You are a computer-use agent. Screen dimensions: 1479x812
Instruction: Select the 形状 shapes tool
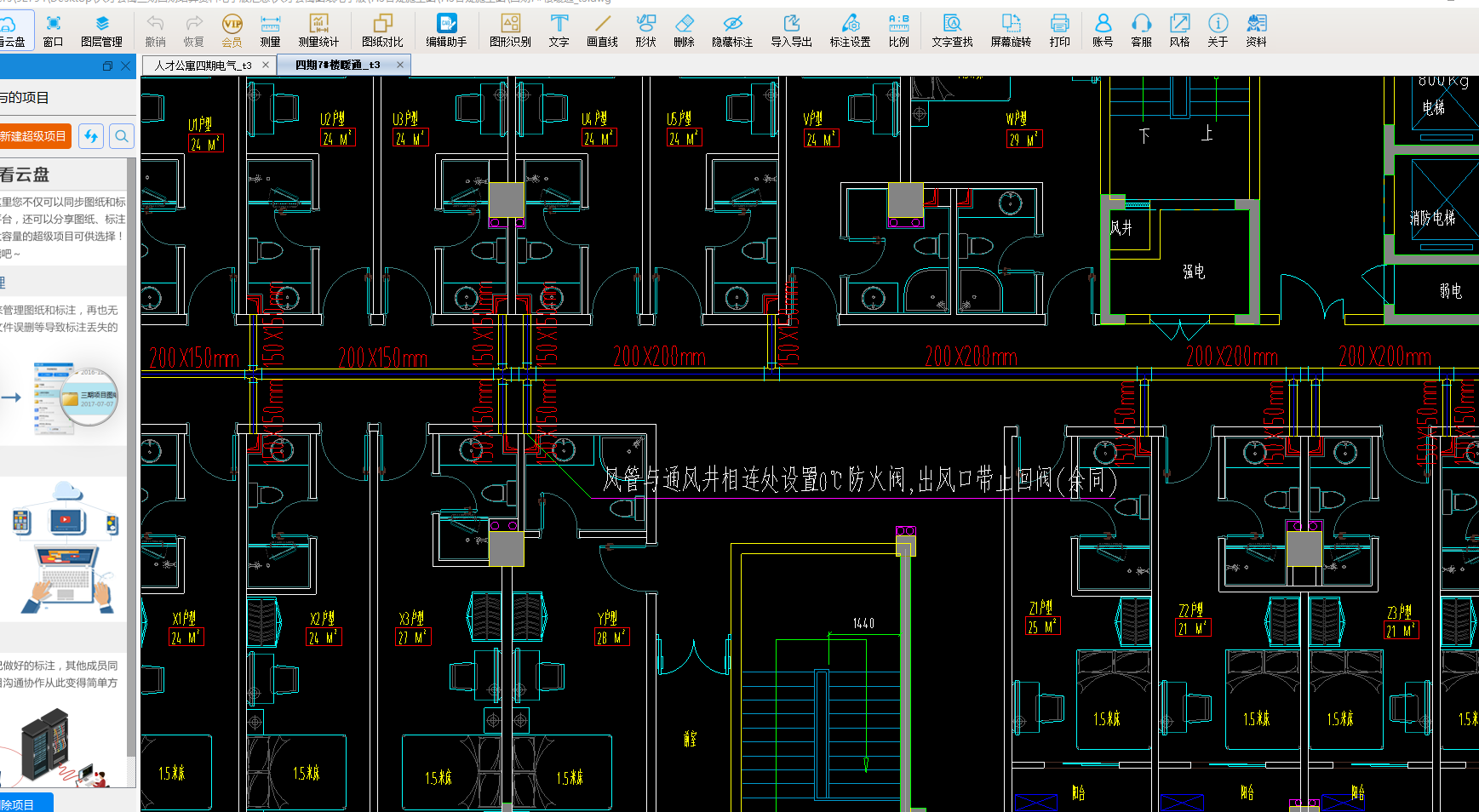pos(645,30)
